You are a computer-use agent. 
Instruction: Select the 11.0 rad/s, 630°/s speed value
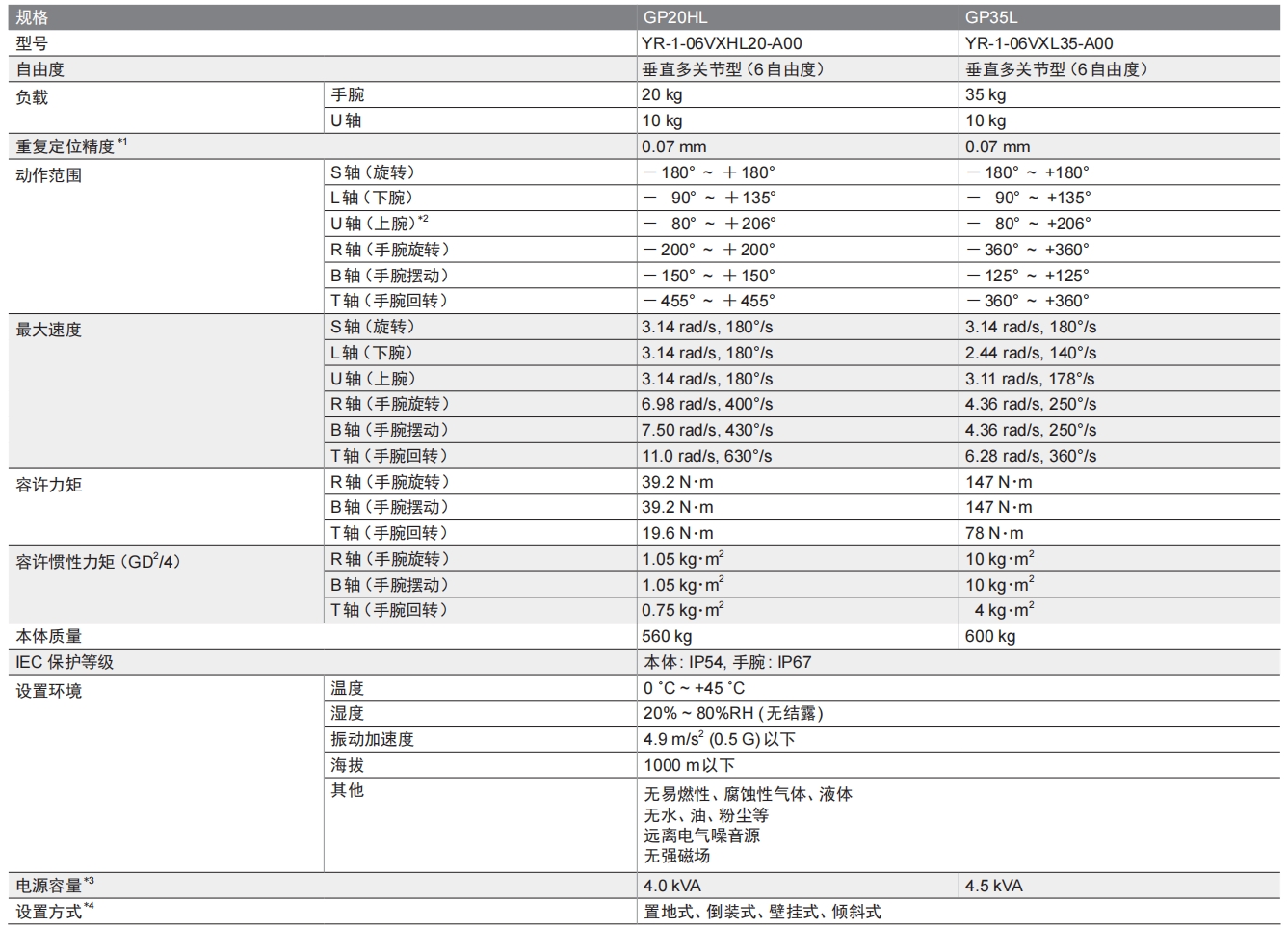pos(707,456)
